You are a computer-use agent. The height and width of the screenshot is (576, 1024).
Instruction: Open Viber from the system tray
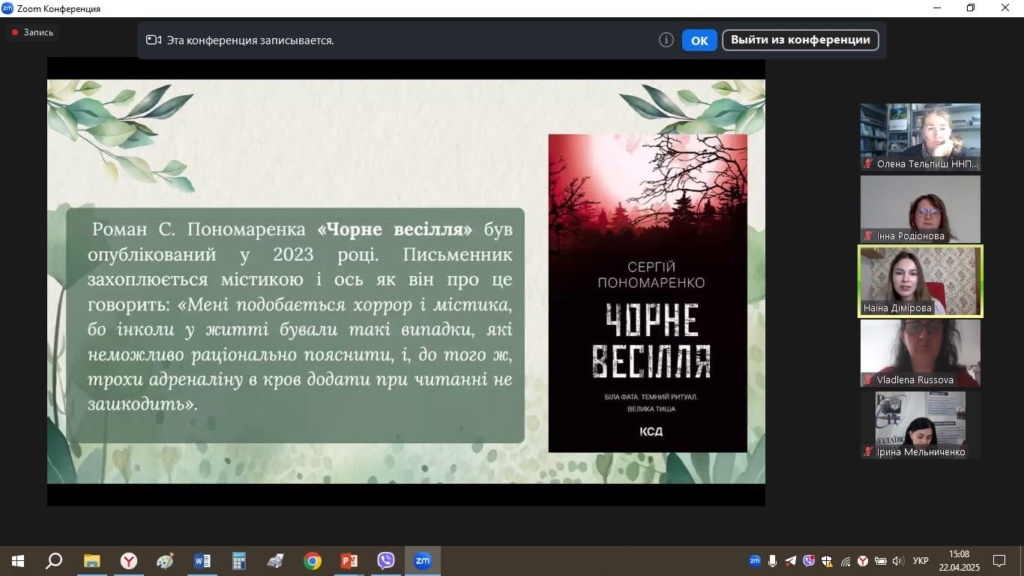pyautogui.click(x=808, y=561)
